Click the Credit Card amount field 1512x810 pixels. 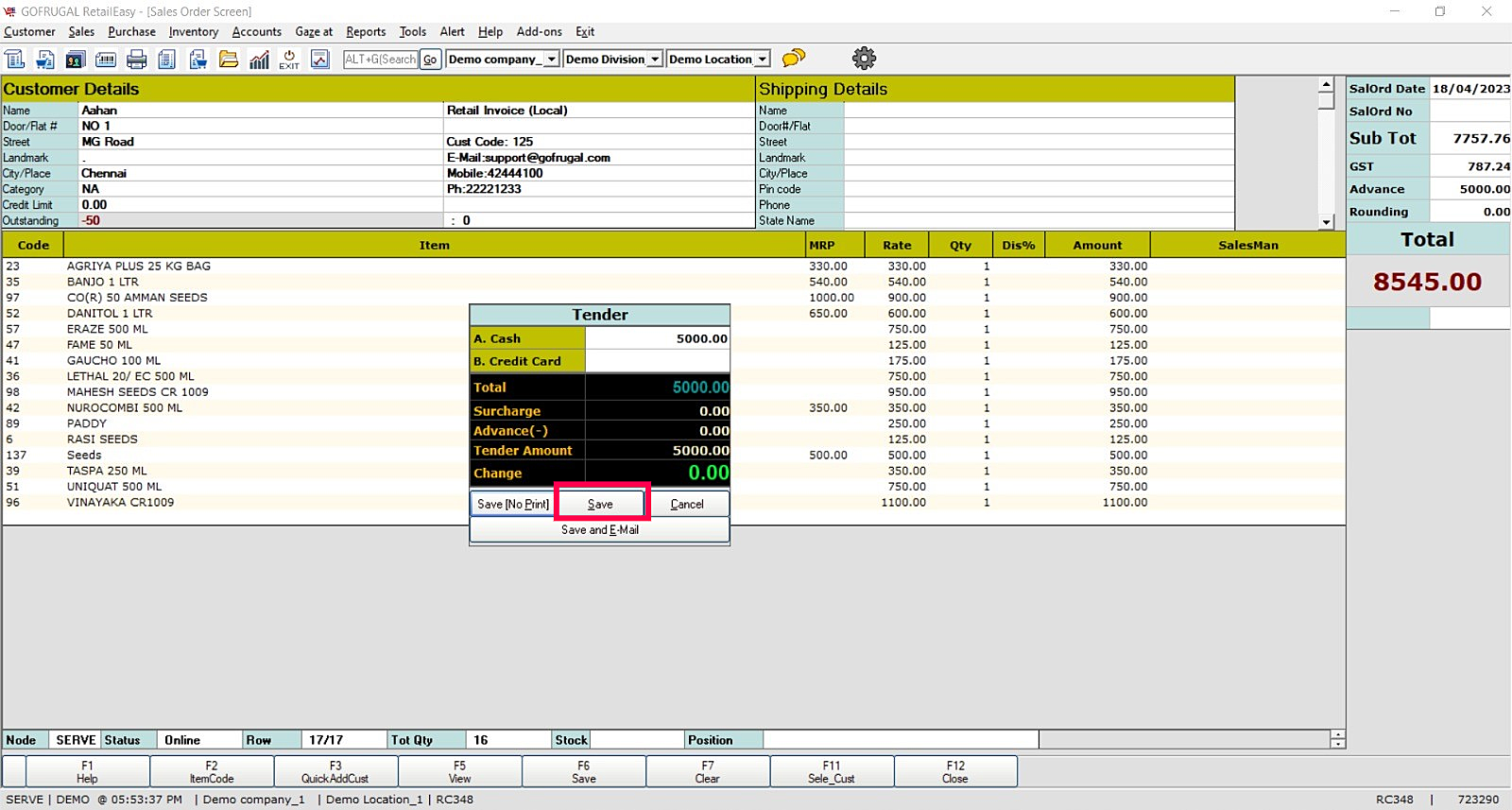(x=657, y=361)
